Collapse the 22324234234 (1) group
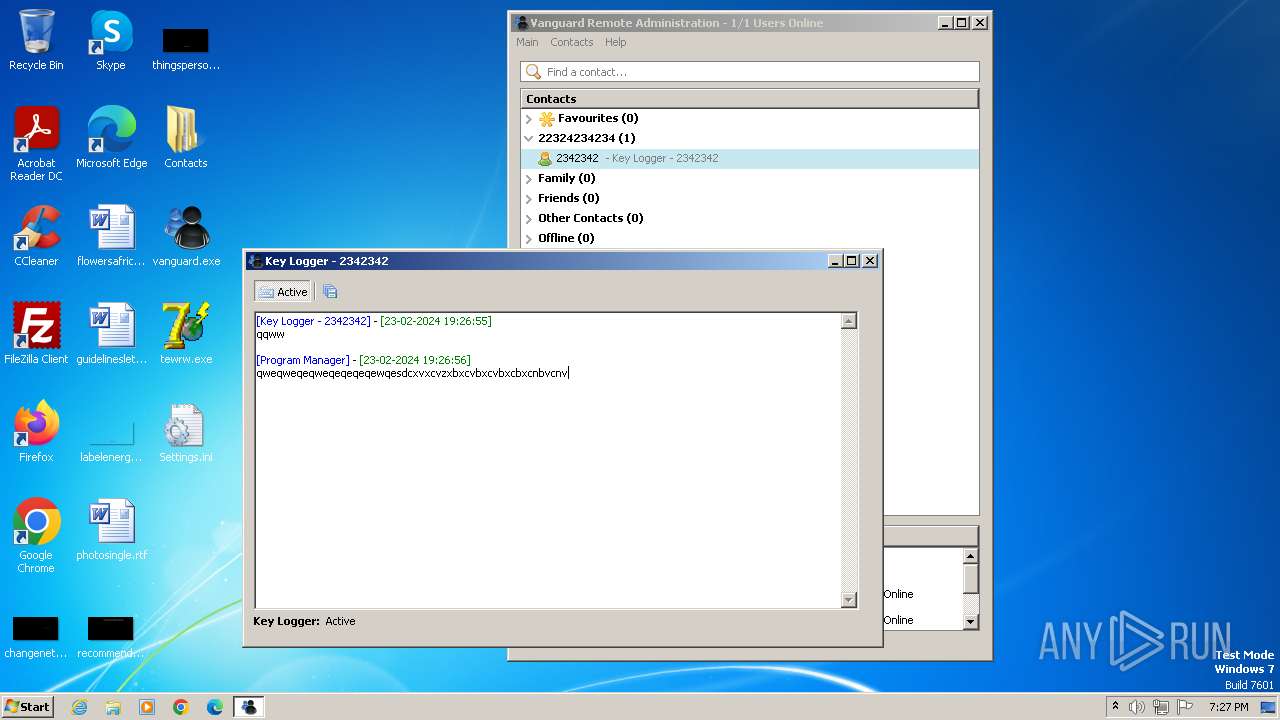The width and height of the screenshot is (1280, 720). coord(529,138)
